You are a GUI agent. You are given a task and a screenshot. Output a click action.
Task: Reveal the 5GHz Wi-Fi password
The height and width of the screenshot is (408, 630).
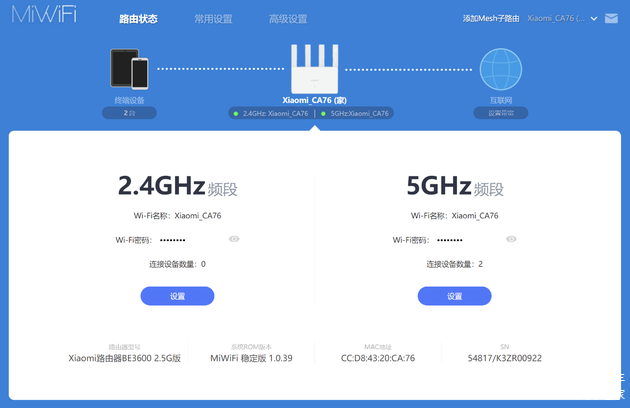[x=511, y=239]
